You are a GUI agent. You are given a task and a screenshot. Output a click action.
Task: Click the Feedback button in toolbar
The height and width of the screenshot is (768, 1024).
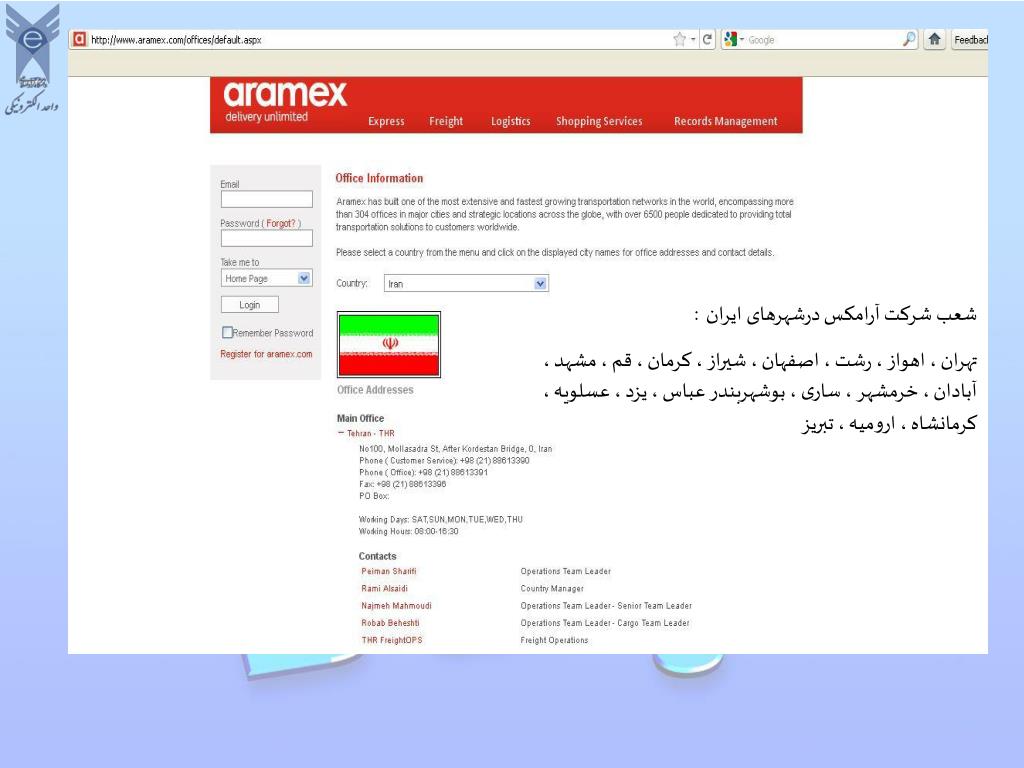pos(970,40)
